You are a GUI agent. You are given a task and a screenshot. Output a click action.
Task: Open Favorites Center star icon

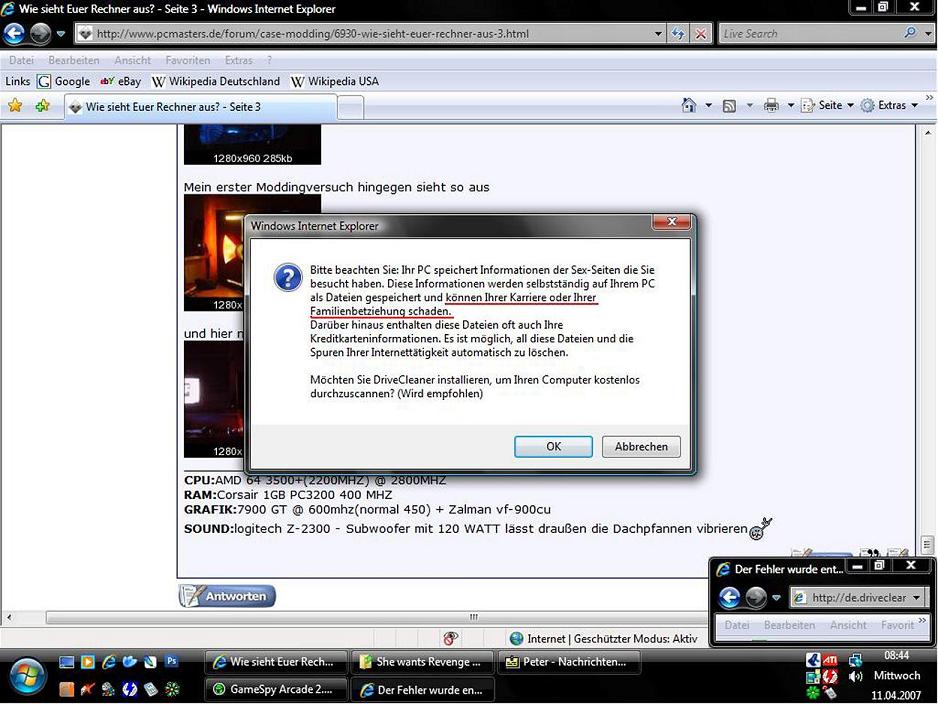pyautogui.click(x=15, y=106)
